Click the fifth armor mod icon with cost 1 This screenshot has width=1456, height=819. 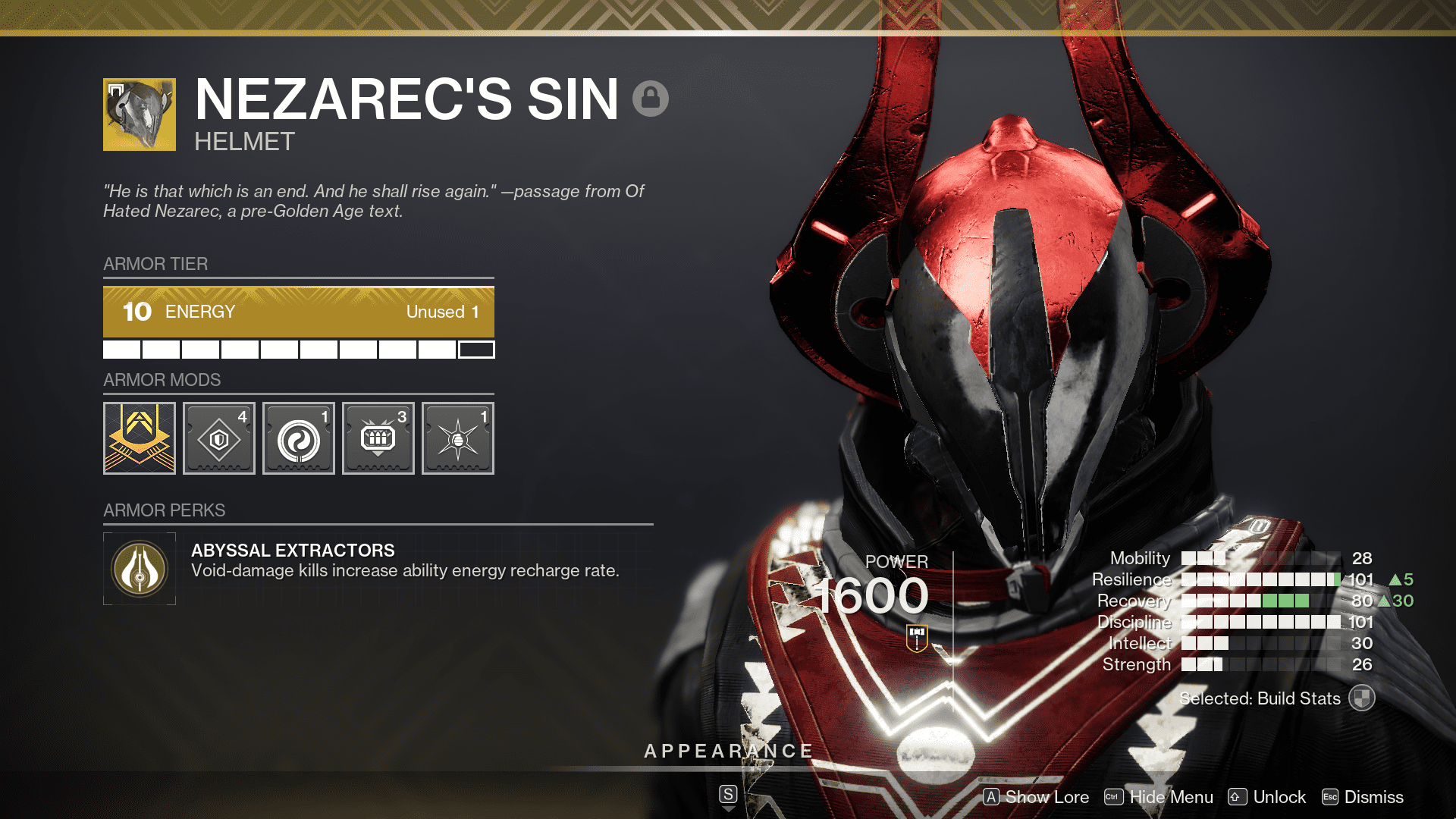tap(458, 438)
